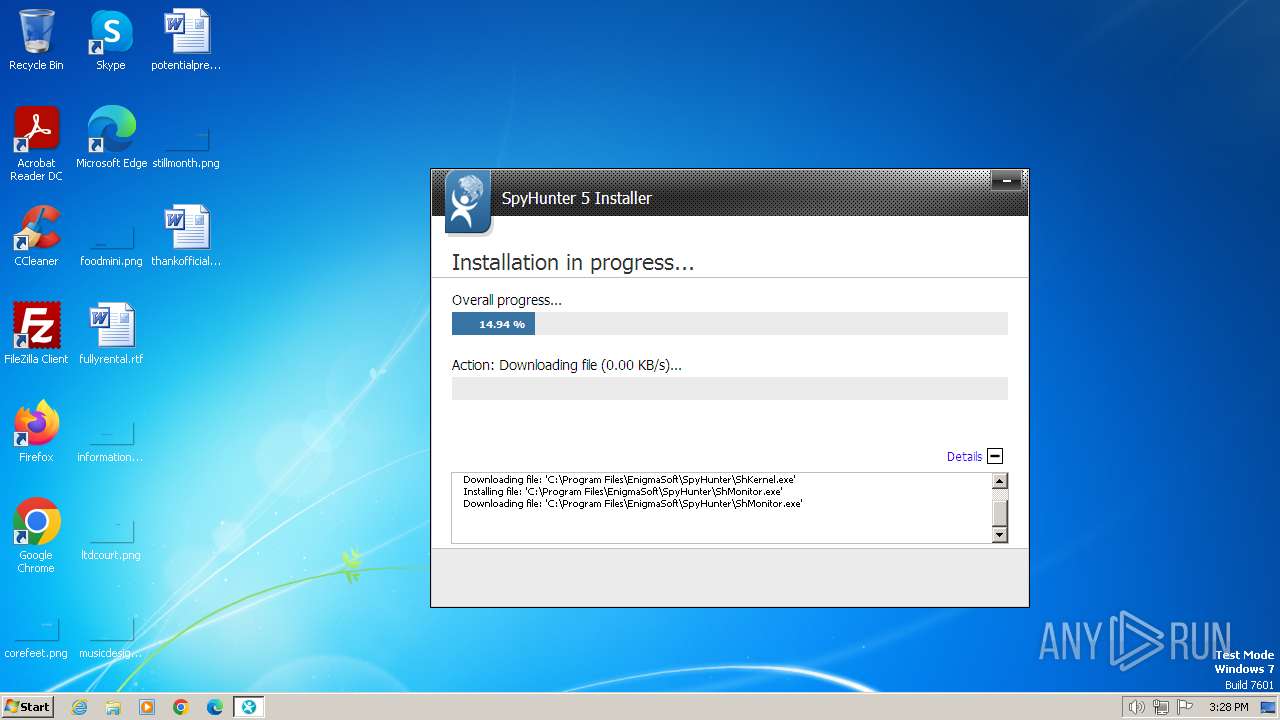Image resolution: width=1280 pixels, height=720 pixels.
Task: Open Chrome from the taskbar
Action: point(181,707)
